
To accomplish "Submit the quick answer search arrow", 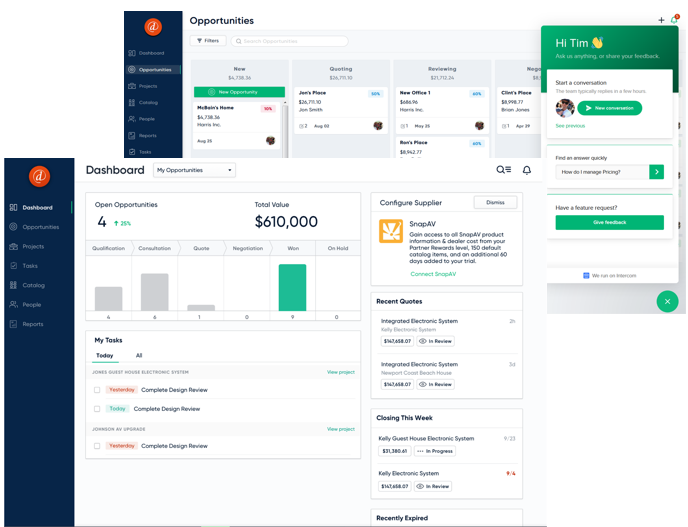I will click(656, 172).
